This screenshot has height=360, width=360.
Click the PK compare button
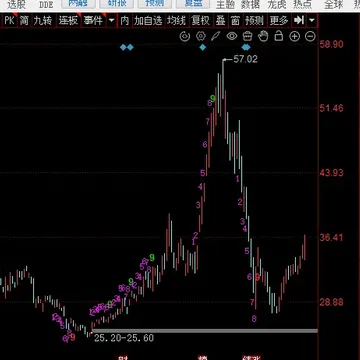[x=9, y=21]
